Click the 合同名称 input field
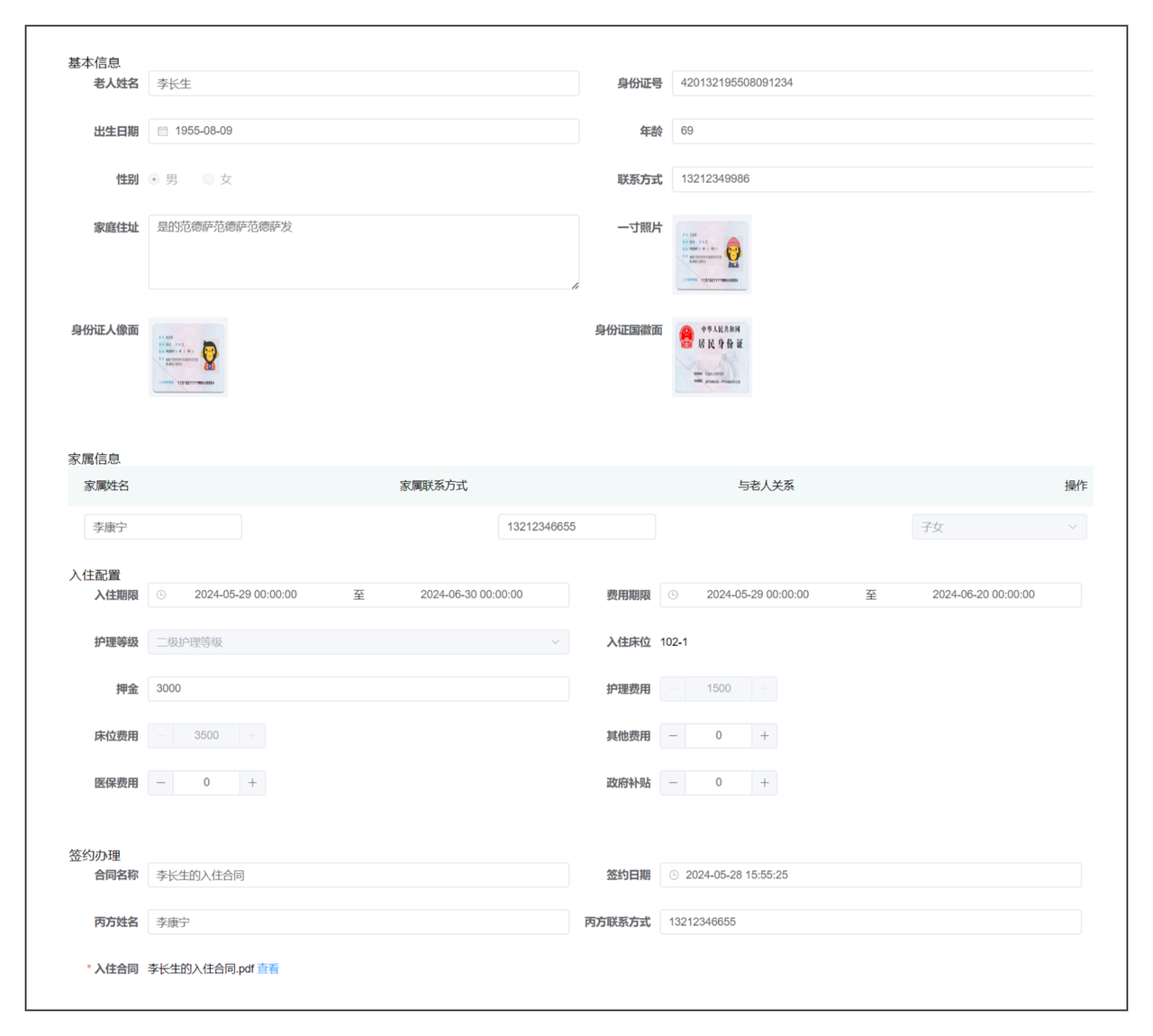This screenshot has width=1153, height=1036. point(359,875)
